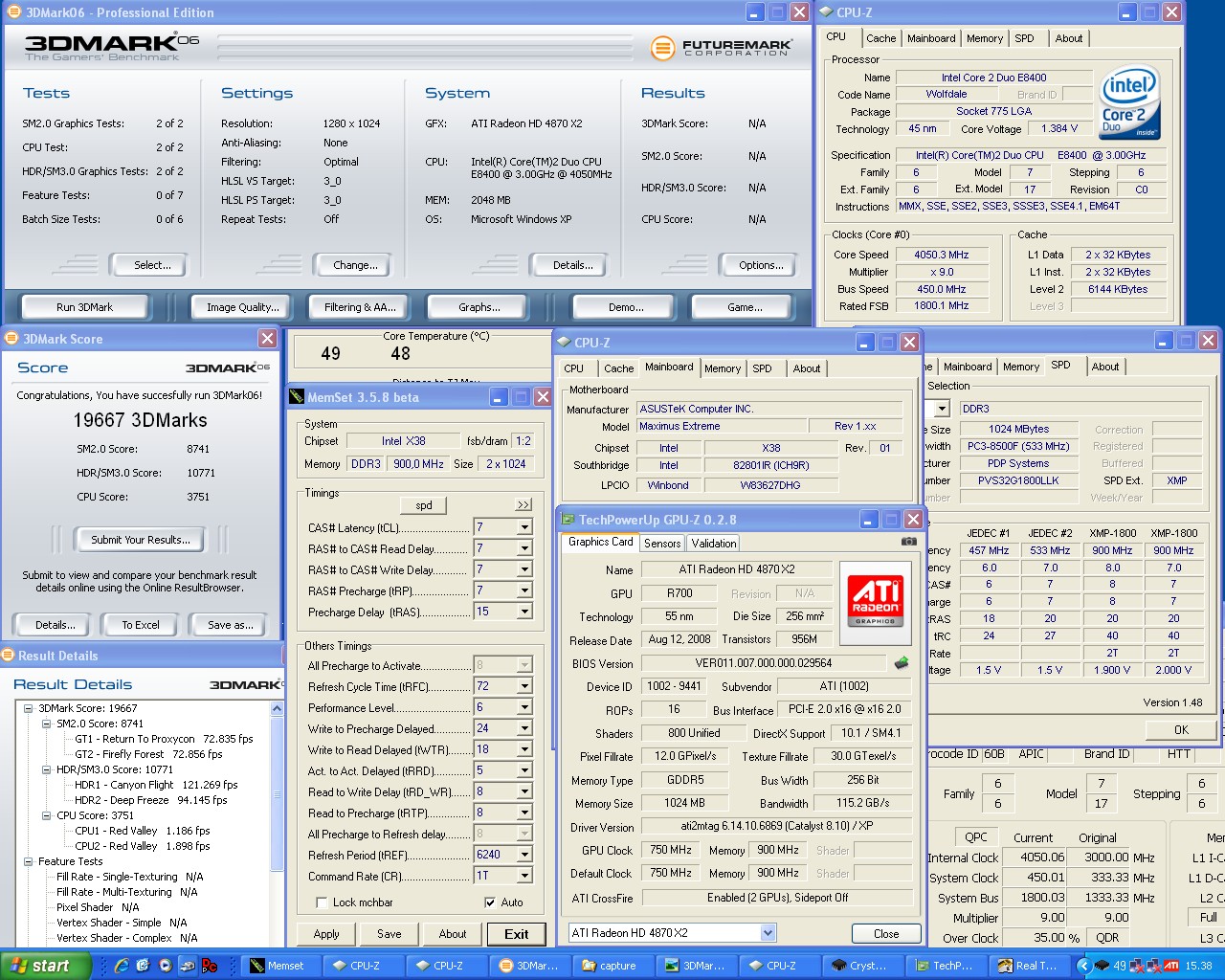
Task: Open the Cache tab in the top CPU-Z window
Action: (881, 39)
